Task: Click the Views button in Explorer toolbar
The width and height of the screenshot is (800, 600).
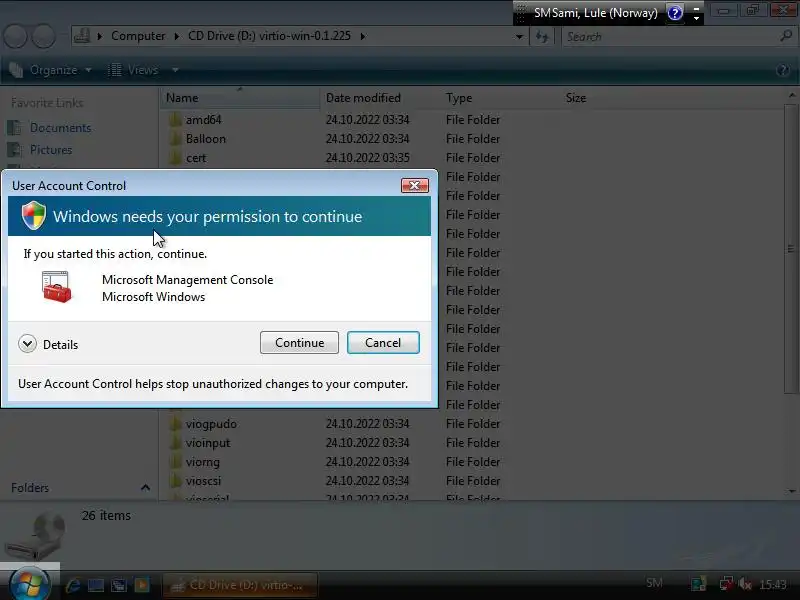Action: pos(134,70)
